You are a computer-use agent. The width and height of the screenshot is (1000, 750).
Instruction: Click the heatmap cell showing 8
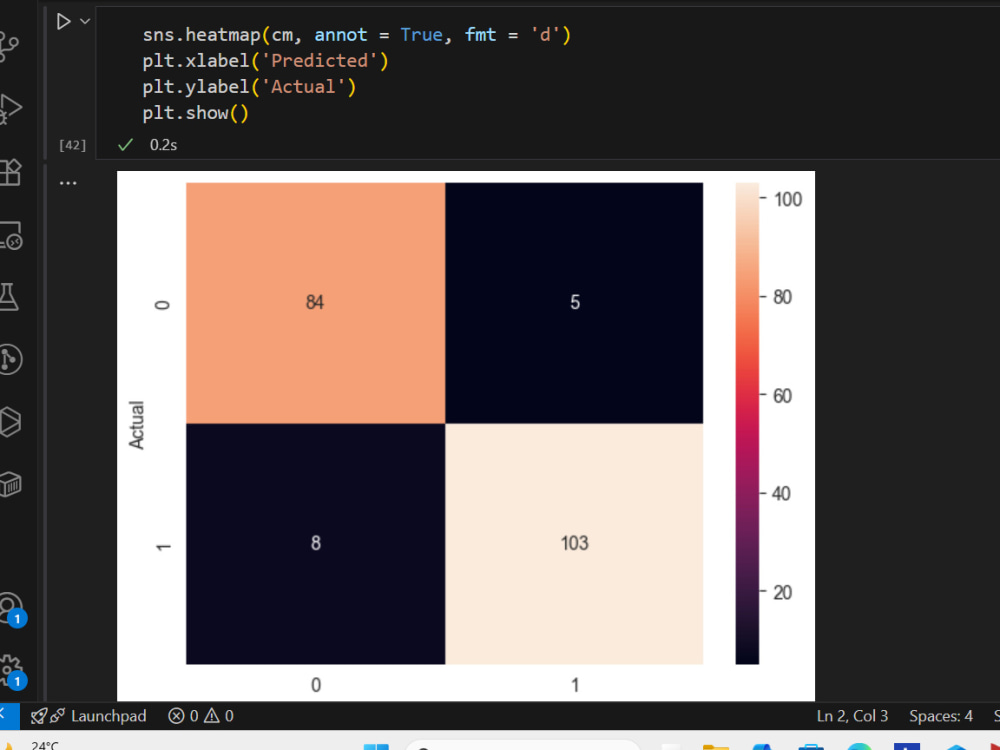(x=315, y=543)
